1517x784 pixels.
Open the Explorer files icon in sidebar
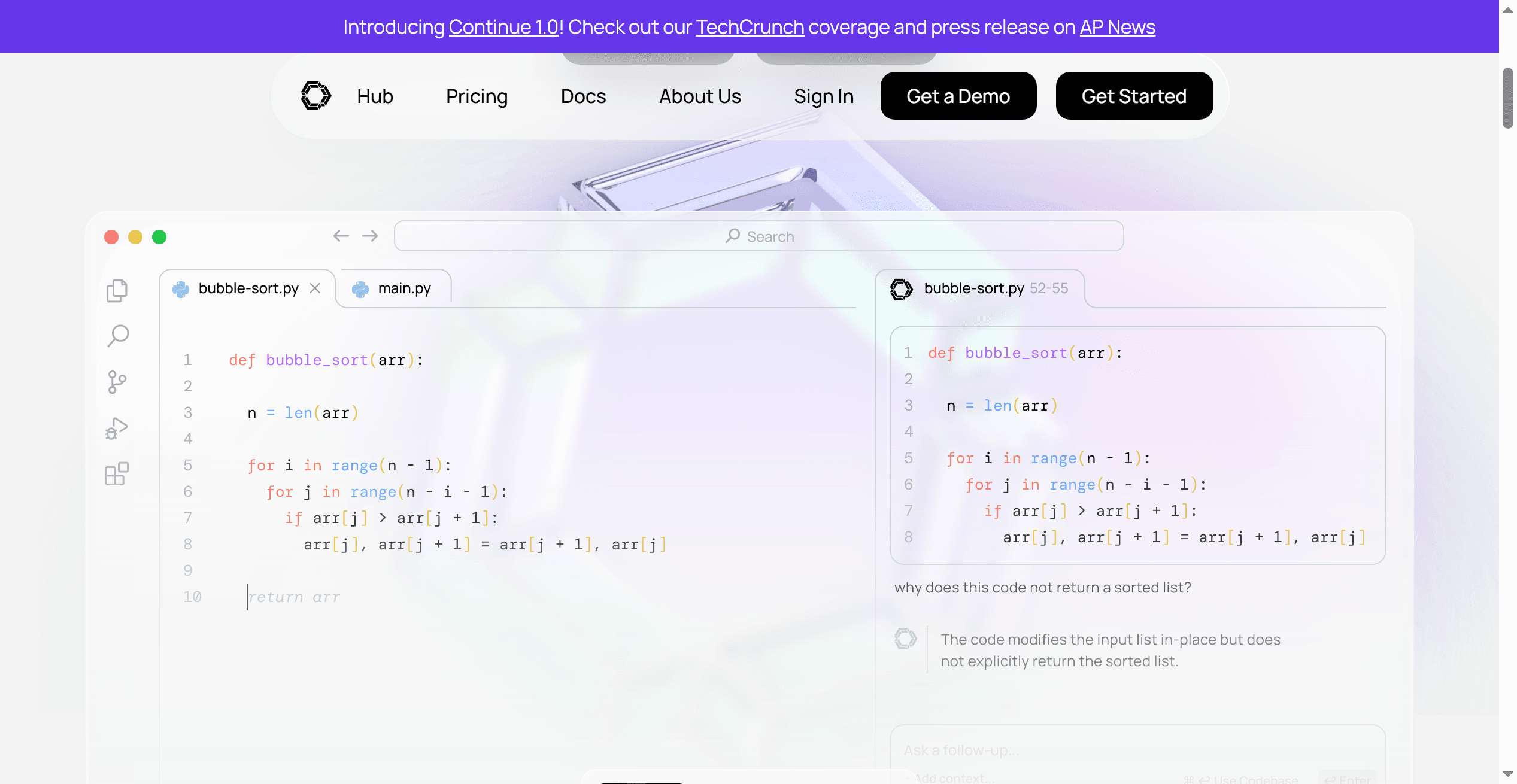point(117,291)
